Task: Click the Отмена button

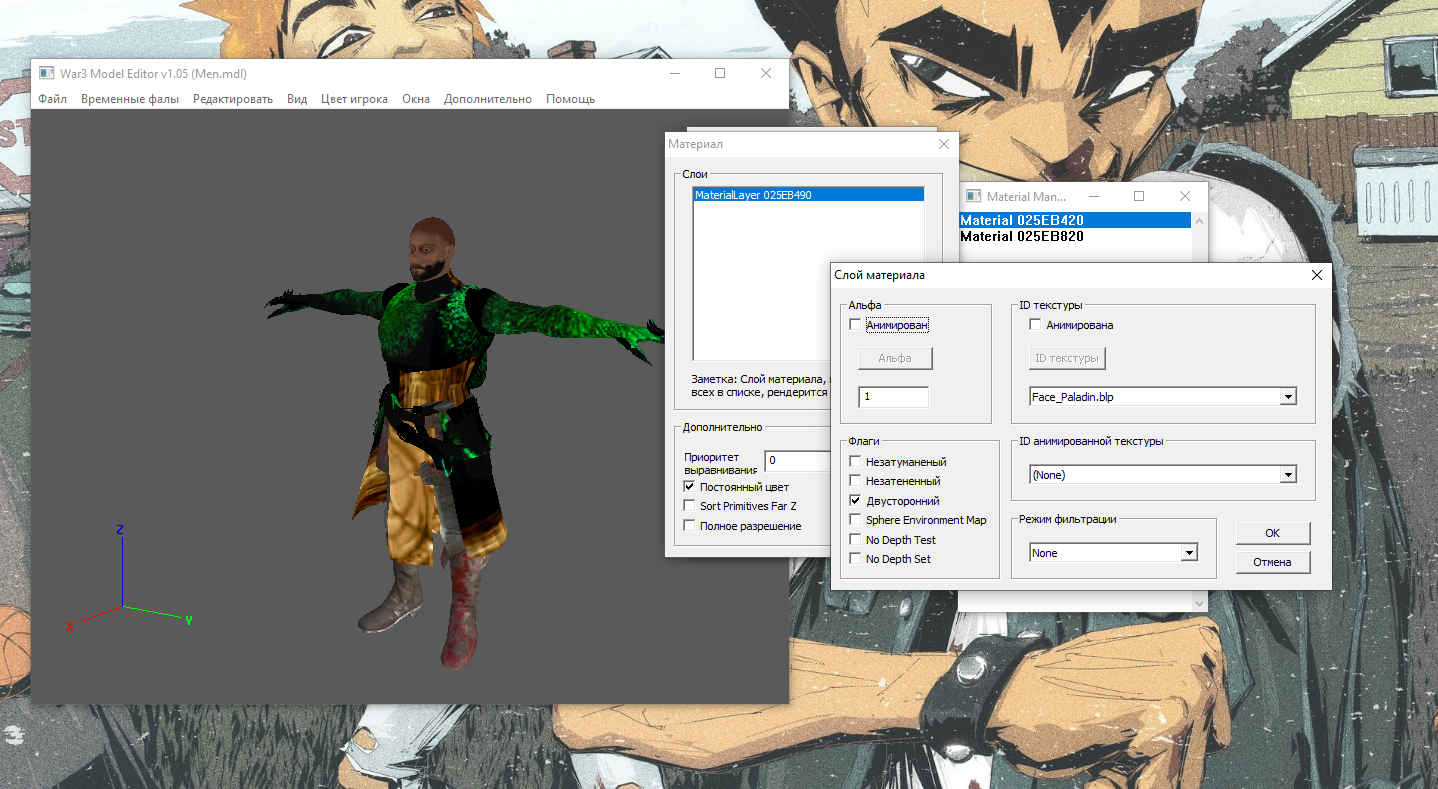Action: coord(1272,562)
